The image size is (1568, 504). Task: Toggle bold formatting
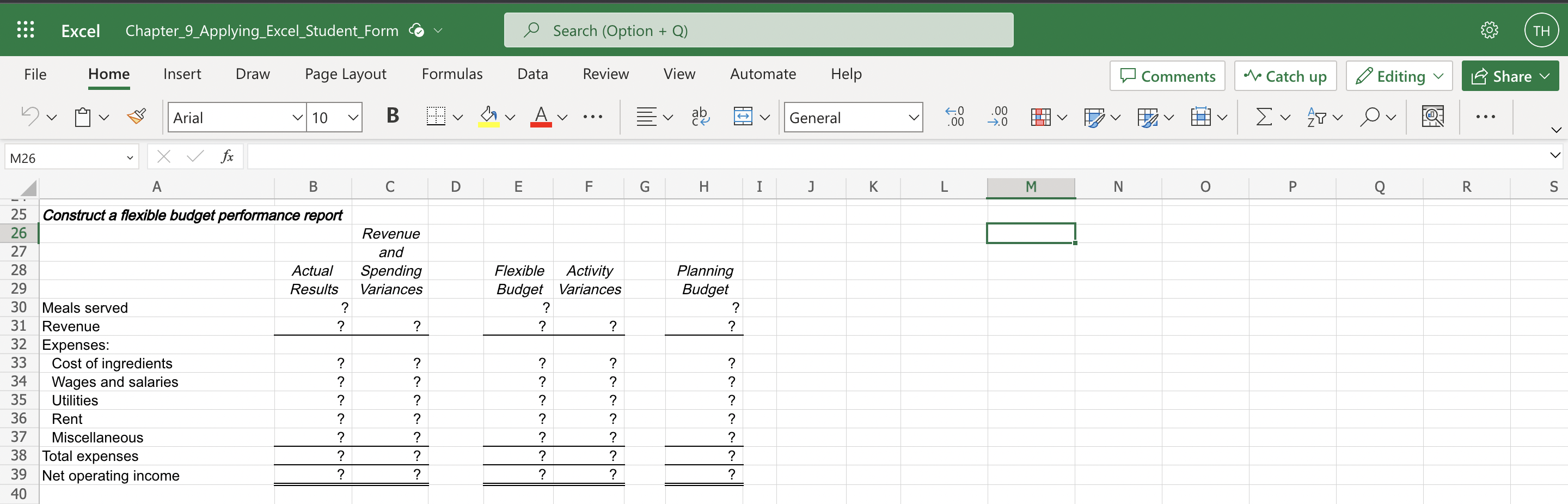(x=393, y=117)
